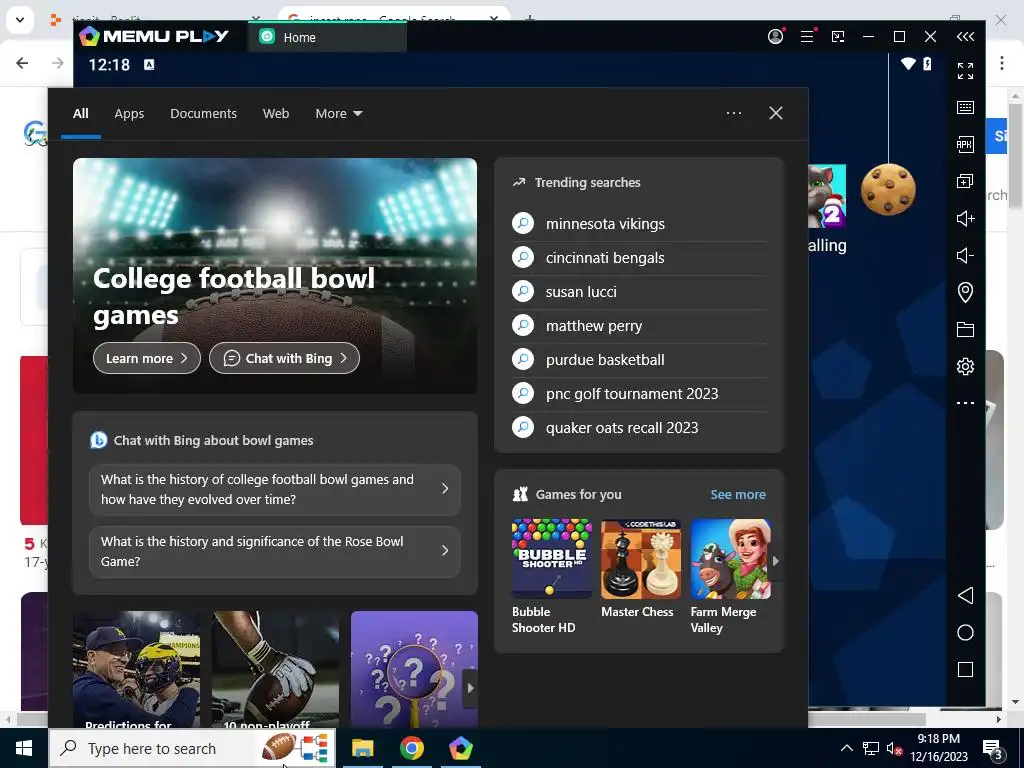The width and height of the screenshot is (1024, 768).
Task: Open MEmu shared folder icon
Action: pyautogui.click(x=965, y=329)
